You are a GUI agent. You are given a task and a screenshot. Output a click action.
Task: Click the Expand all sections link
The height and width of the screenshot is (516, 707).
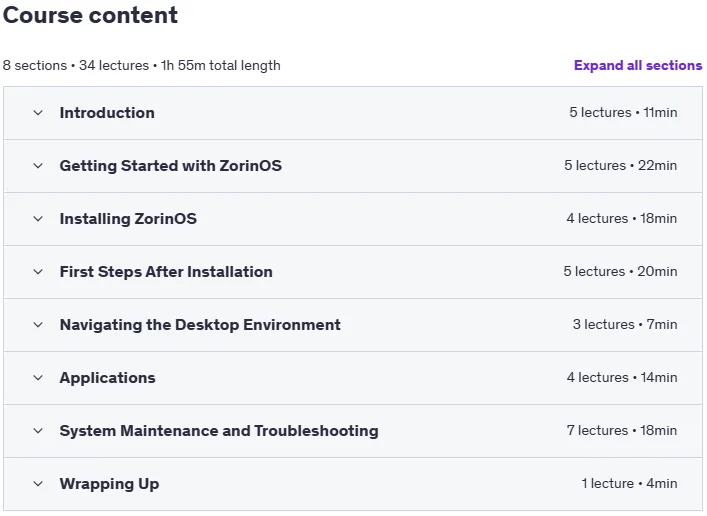point(638,65)
